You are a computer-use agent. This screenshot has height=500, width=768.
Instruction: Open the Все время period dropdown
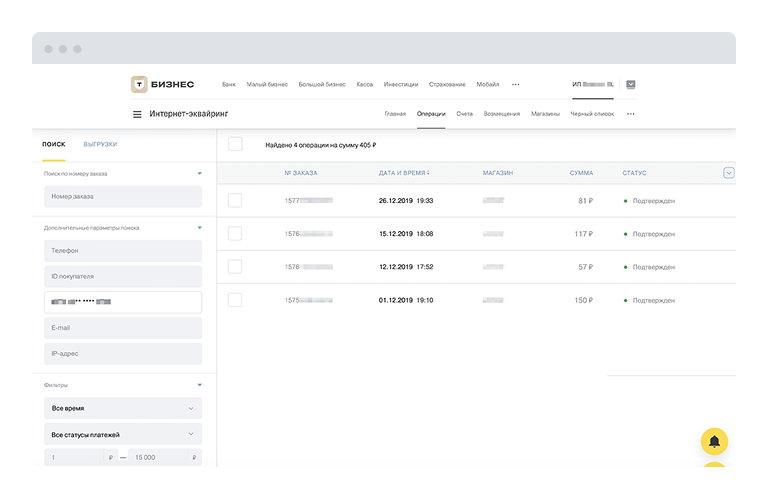(123, 408)
